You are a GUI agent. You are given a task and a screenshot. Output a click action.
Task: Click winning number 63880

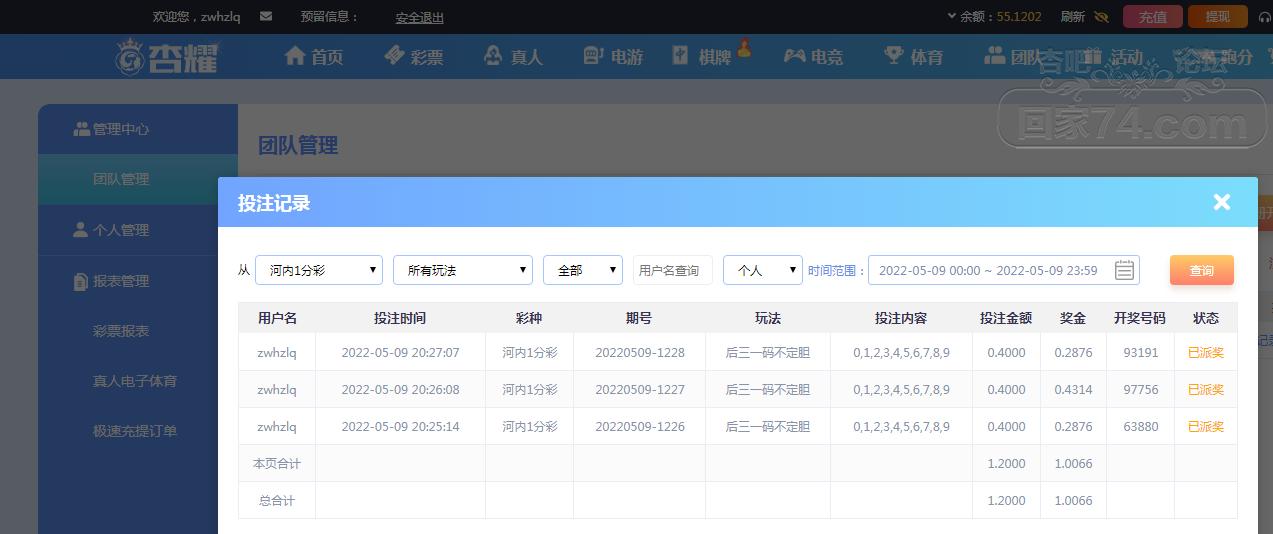[x=1140, y=426]
